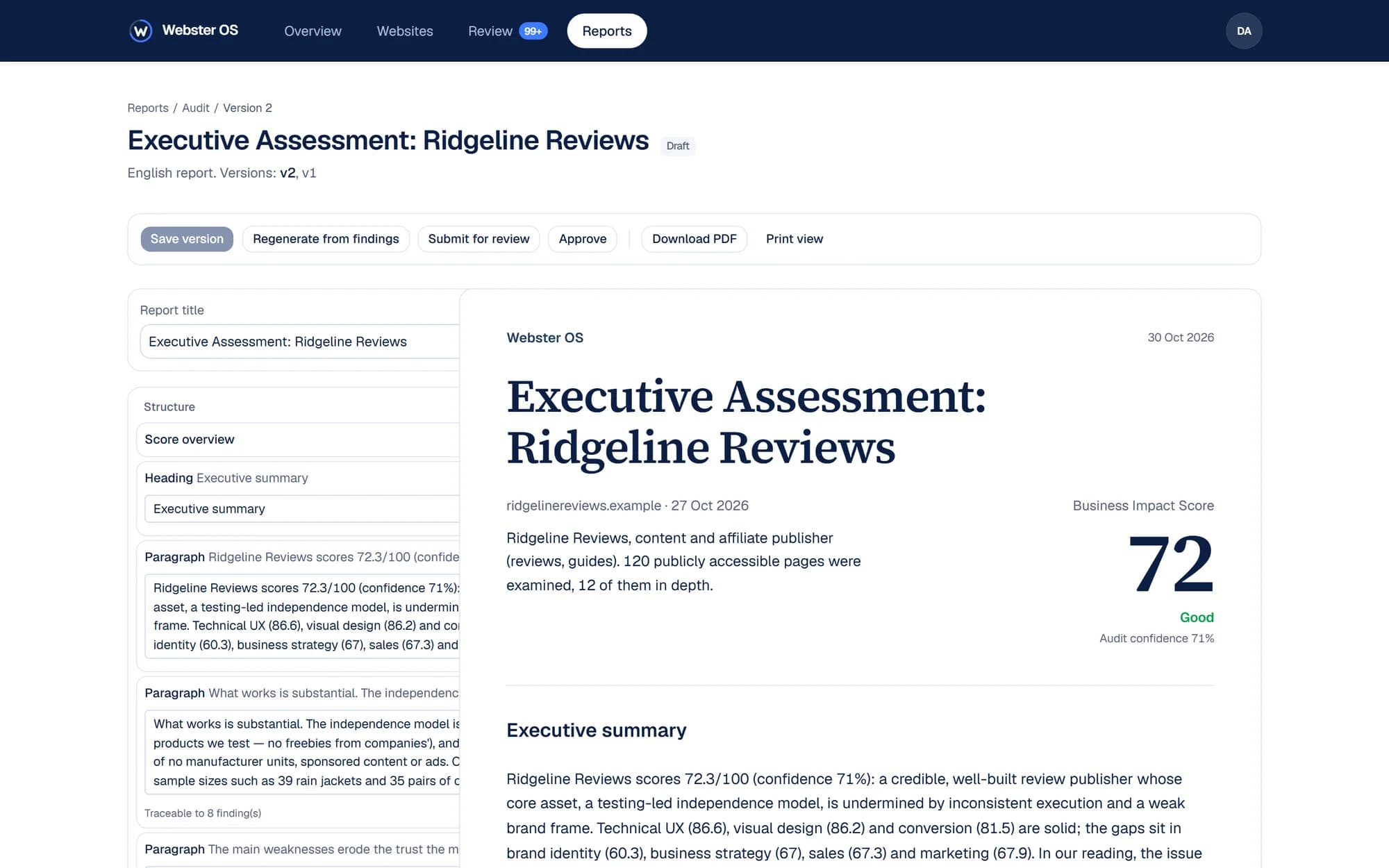Click the 'Good' score rating label
The height and width of the screenshot is (868, 1389).
pos(1197,617)
